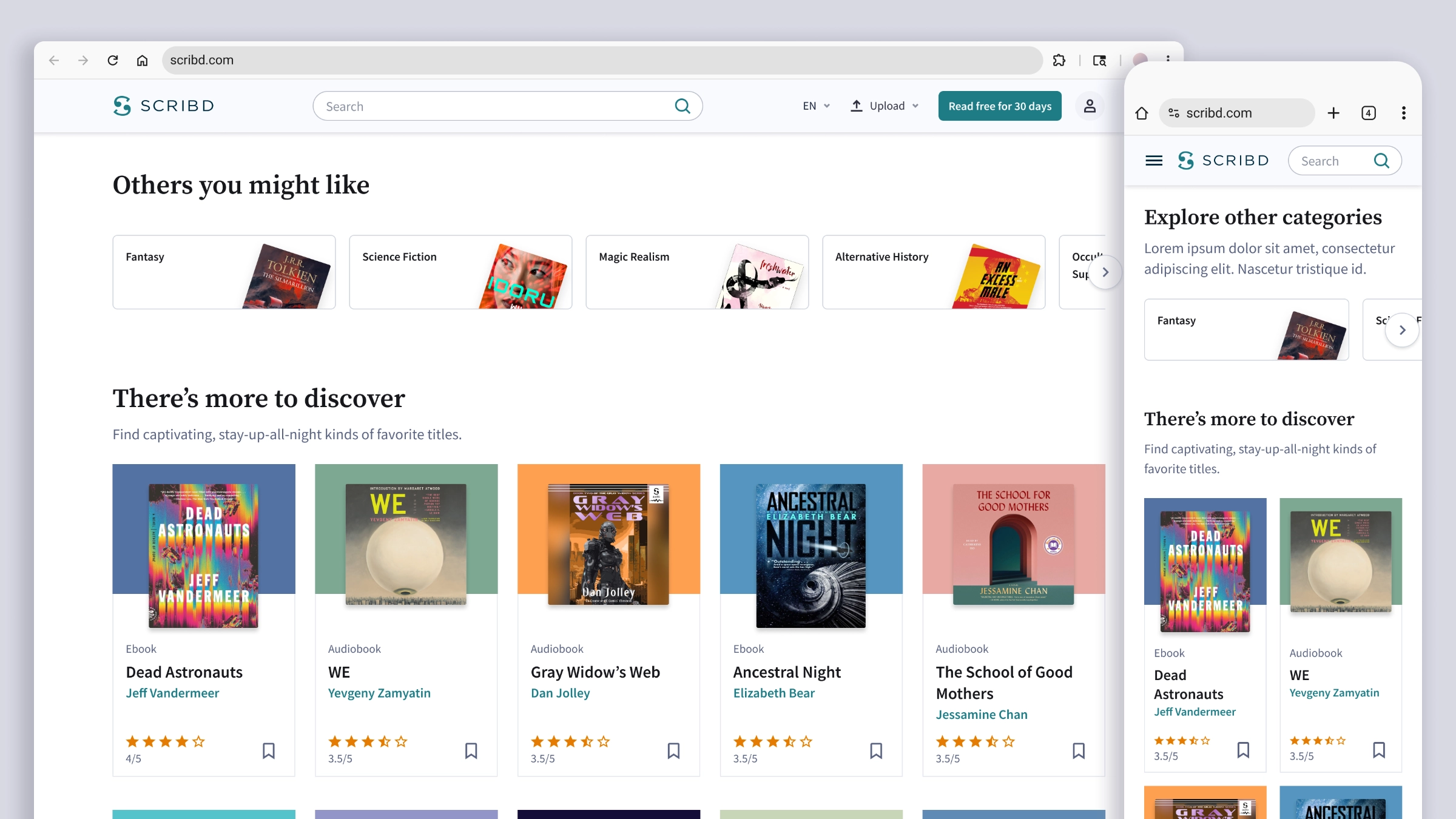Click WE book cover on desktop
1456x819 pixels.
click(x=406, y=544)
